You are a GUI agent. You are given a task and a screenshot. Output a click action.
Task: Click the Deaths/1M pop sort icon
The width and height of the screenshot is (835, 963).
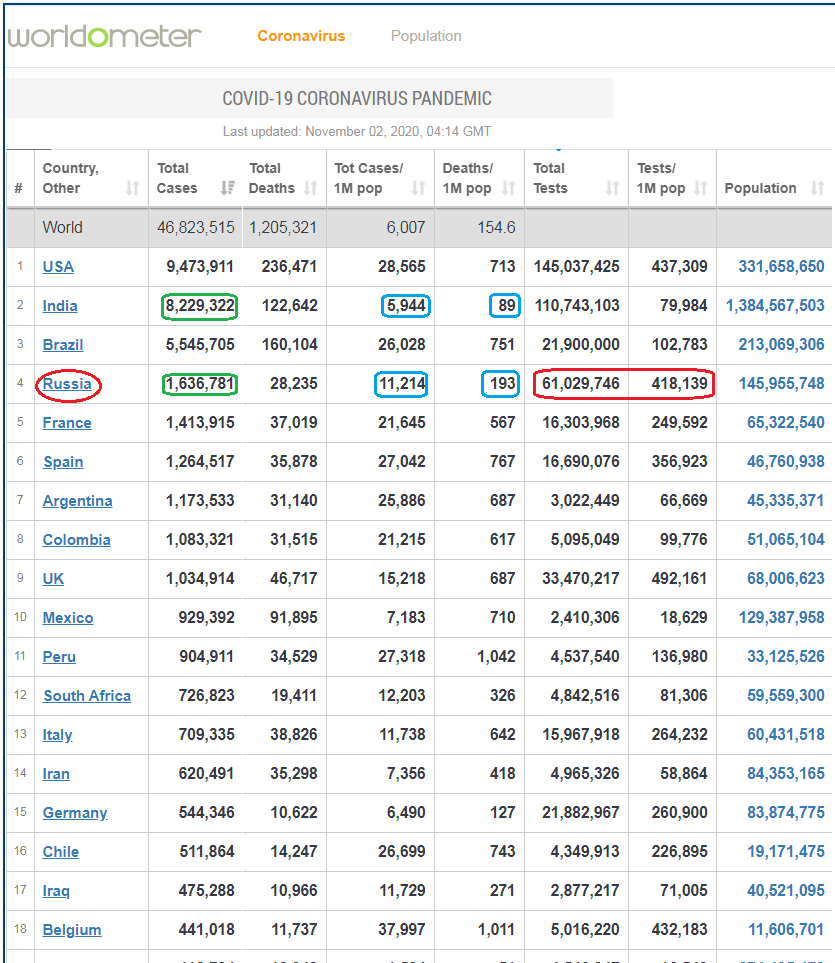click(x=508, y=188)
